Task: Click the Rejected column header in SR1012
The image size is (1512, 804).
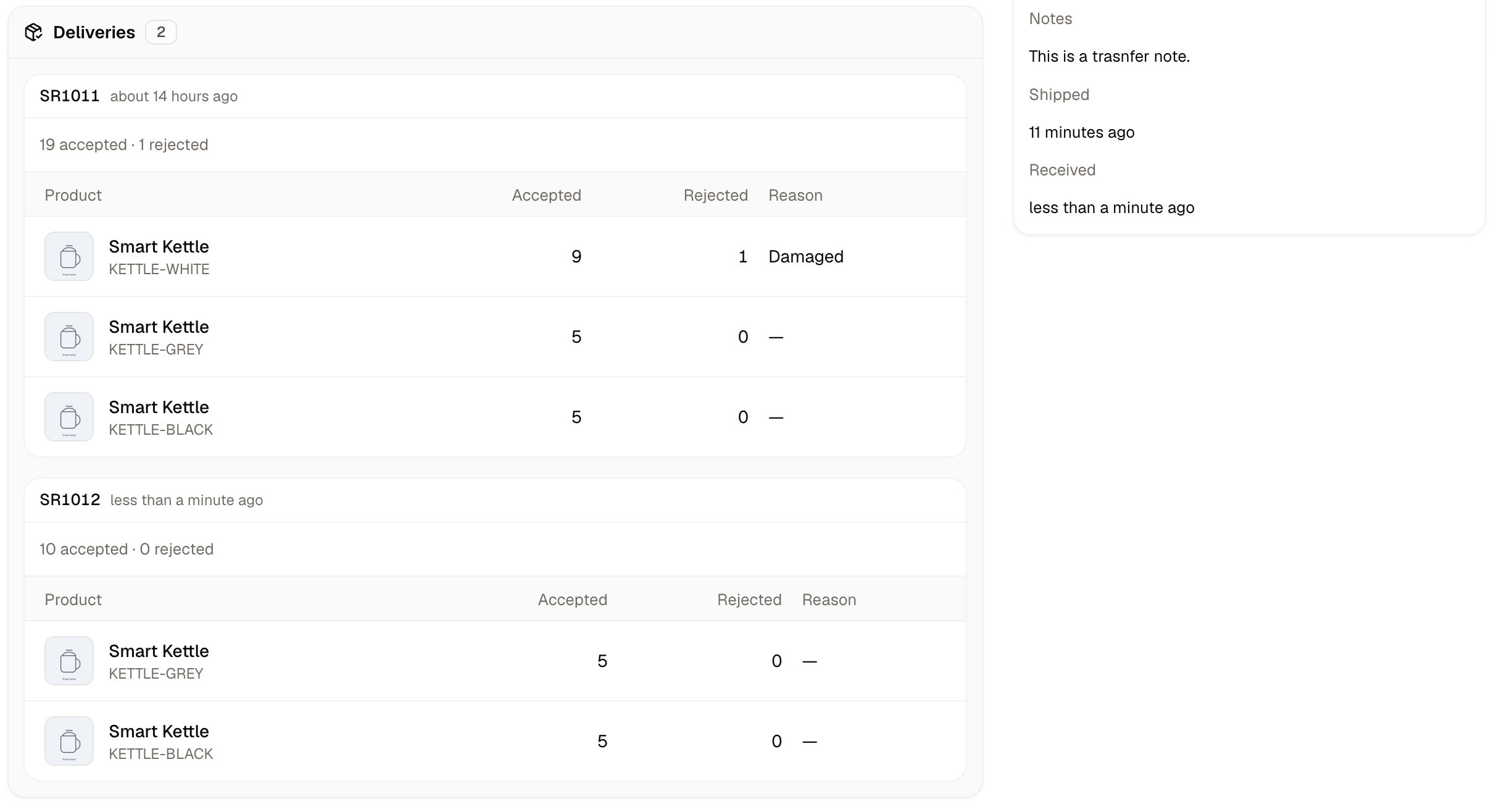Action: (x=749, y=600)
